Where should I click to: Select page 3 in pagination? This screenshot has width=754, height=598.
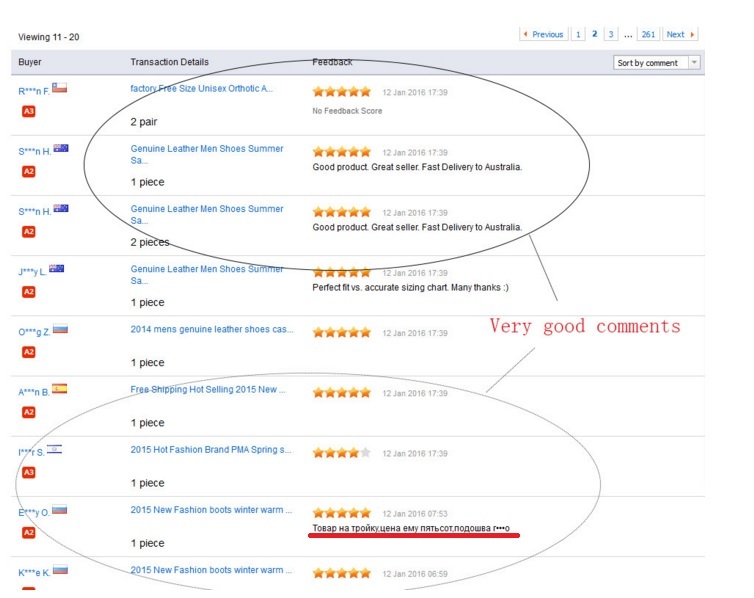(x=611, y=34)
